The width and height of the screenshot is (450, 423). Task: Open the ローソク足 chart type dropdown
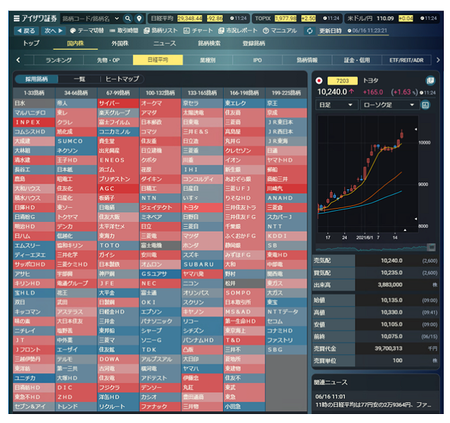(389, 105)
